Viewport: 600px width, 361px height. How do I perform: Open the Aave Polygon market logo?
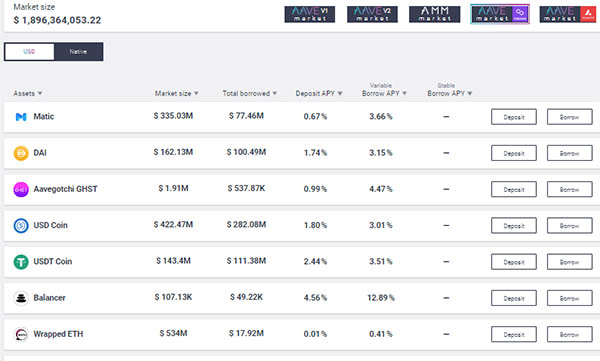pos(500,14)
